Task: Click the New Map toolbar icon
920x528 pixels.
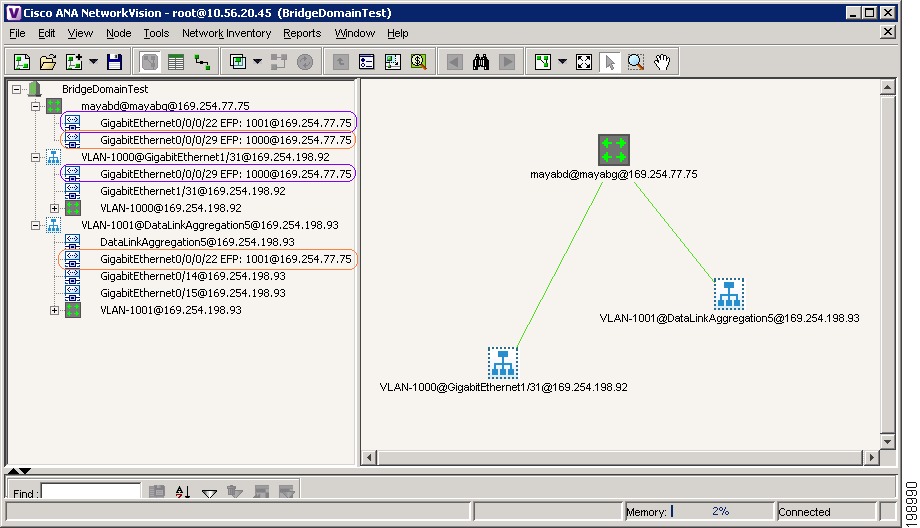Action: (22, 62)
